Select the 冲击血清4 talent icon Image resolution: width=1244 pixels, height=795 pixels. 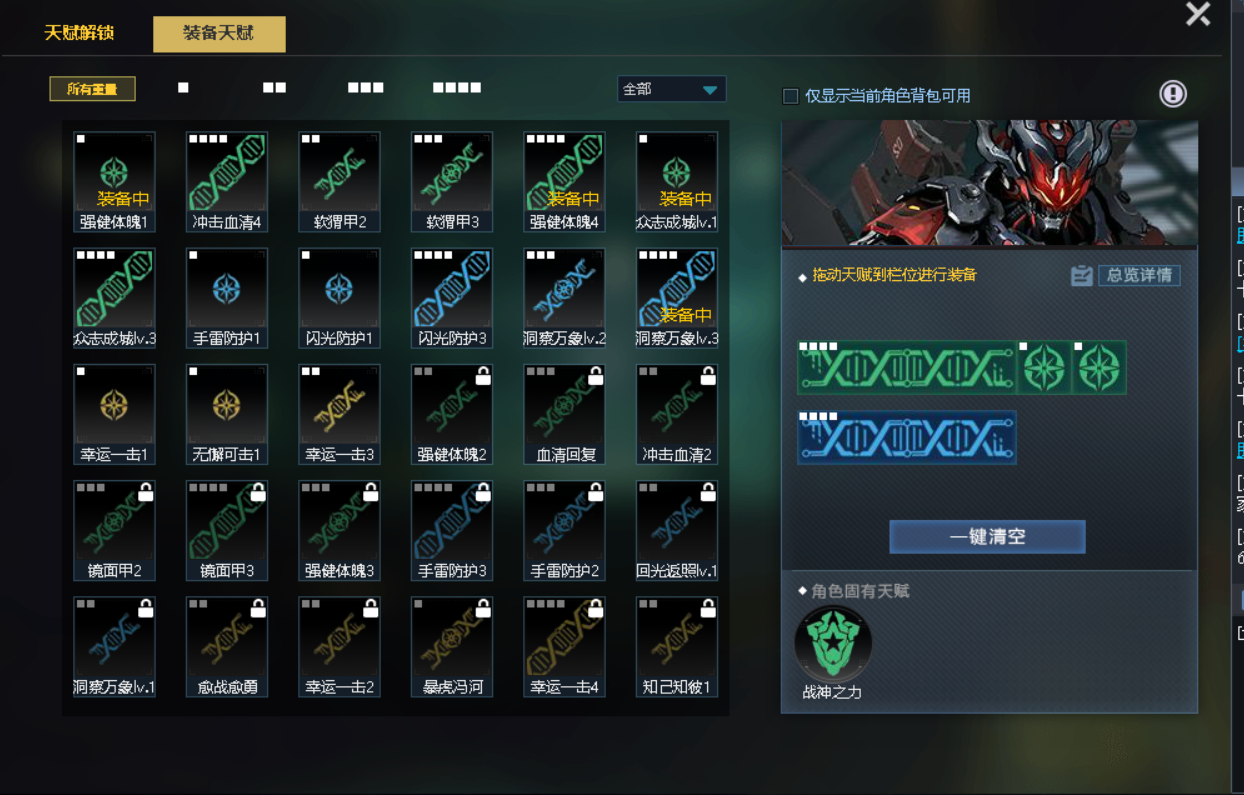pyautogui.click(x=227, y=182)
